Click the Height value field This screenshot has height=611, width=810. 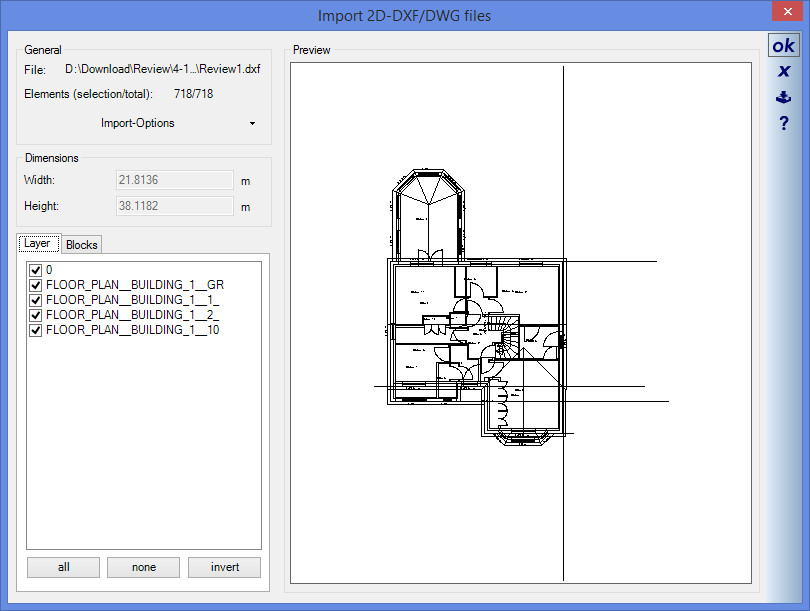click(x=175, y=206)
